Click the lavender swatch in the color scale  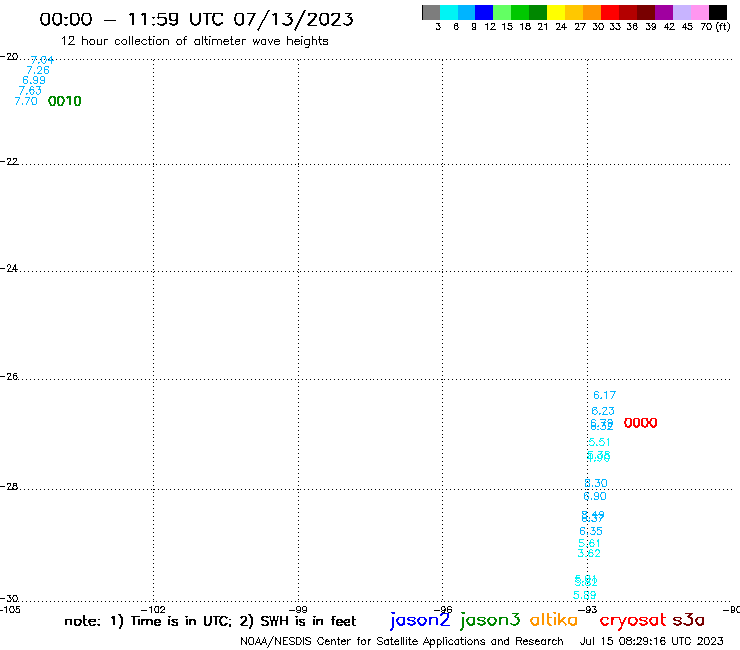[682, 12]
